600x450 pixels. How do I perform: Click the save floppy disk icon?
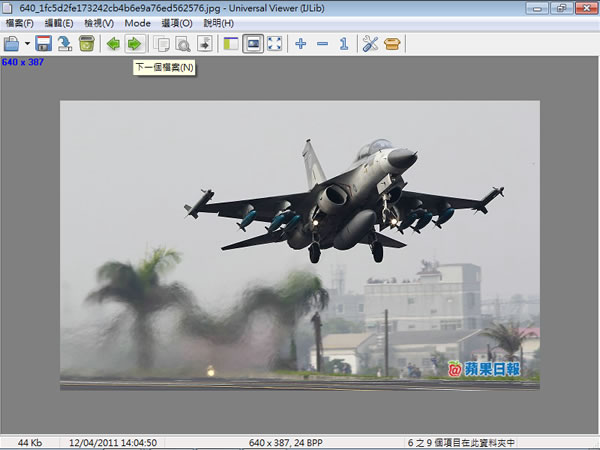click(43, 44)
